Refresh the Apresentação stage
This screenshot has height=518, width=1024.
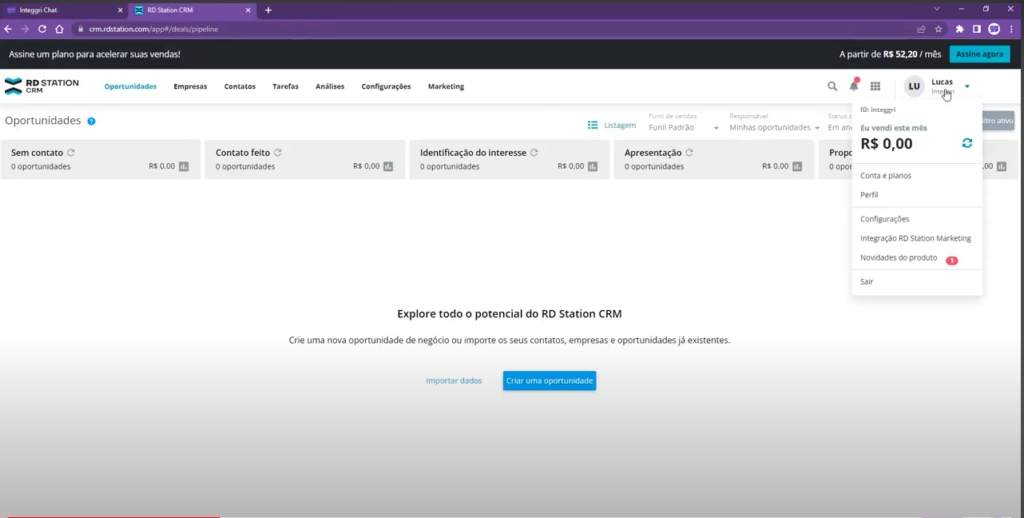[x=690, y=152]
